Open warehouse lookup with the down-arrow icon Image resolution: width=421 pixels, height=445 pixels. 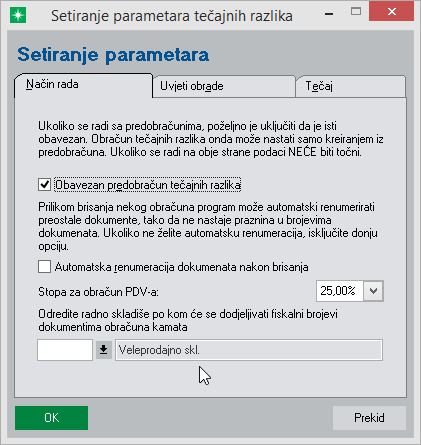pos(104,350)
